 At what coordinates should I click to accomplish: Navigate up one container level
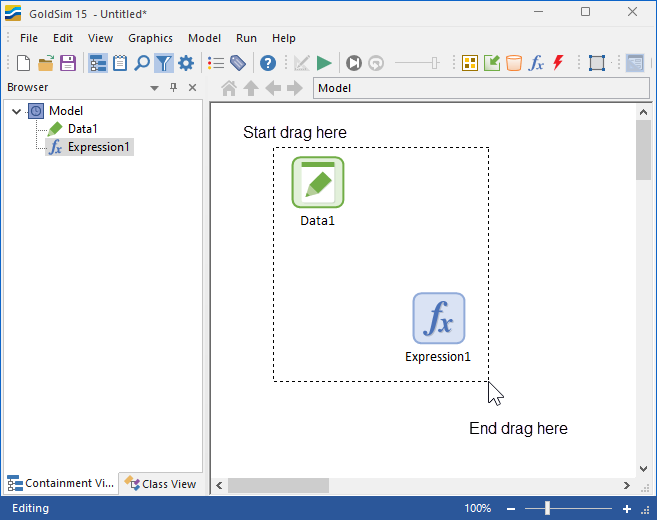251,88
